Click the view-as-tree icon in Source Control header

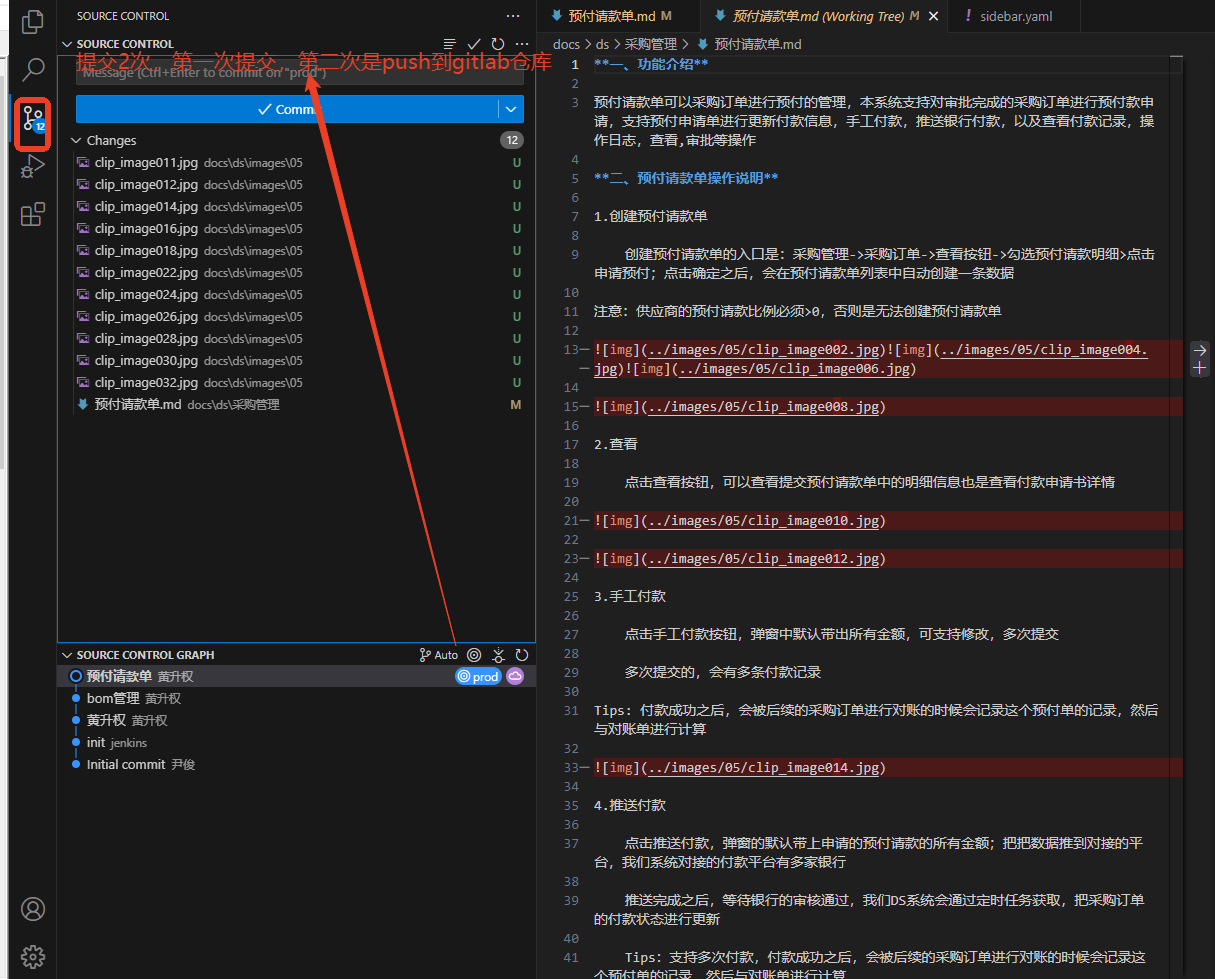click(x=450, y=44)
